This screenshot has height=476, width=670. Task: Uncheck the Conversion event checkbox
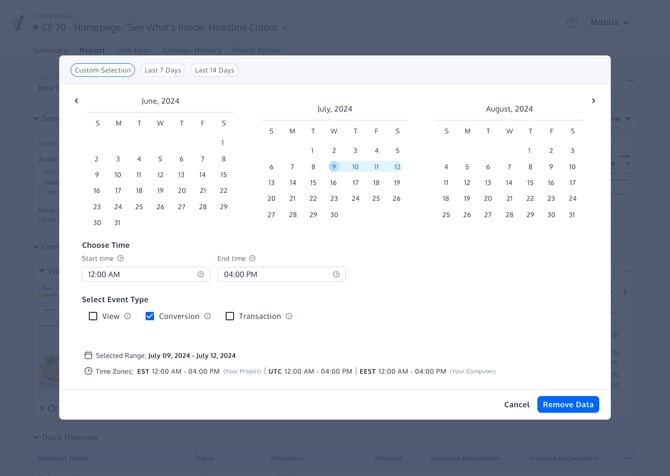point(150,316)
